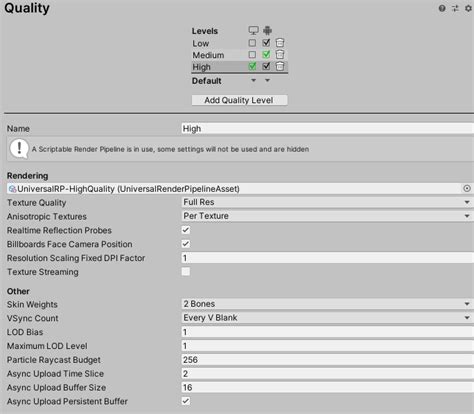Viewport: 474px width, 414px height.
Task: Click the Texture Quality label
Action: [x=37, y=203]
